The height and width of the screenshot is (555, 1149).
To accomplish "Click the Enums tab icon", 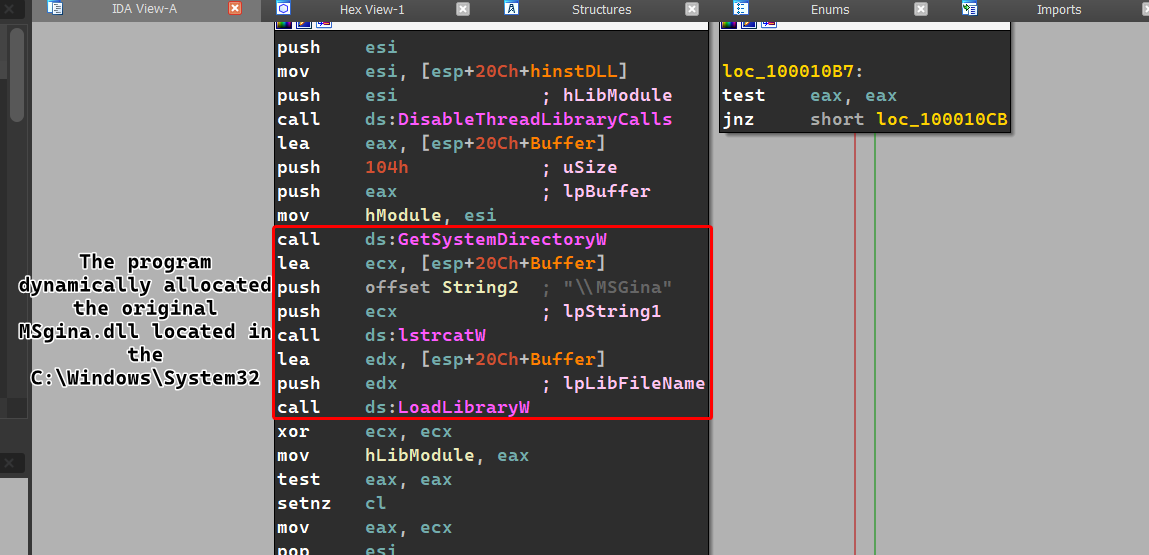I will pyautogui.click(x=740, y=9).
